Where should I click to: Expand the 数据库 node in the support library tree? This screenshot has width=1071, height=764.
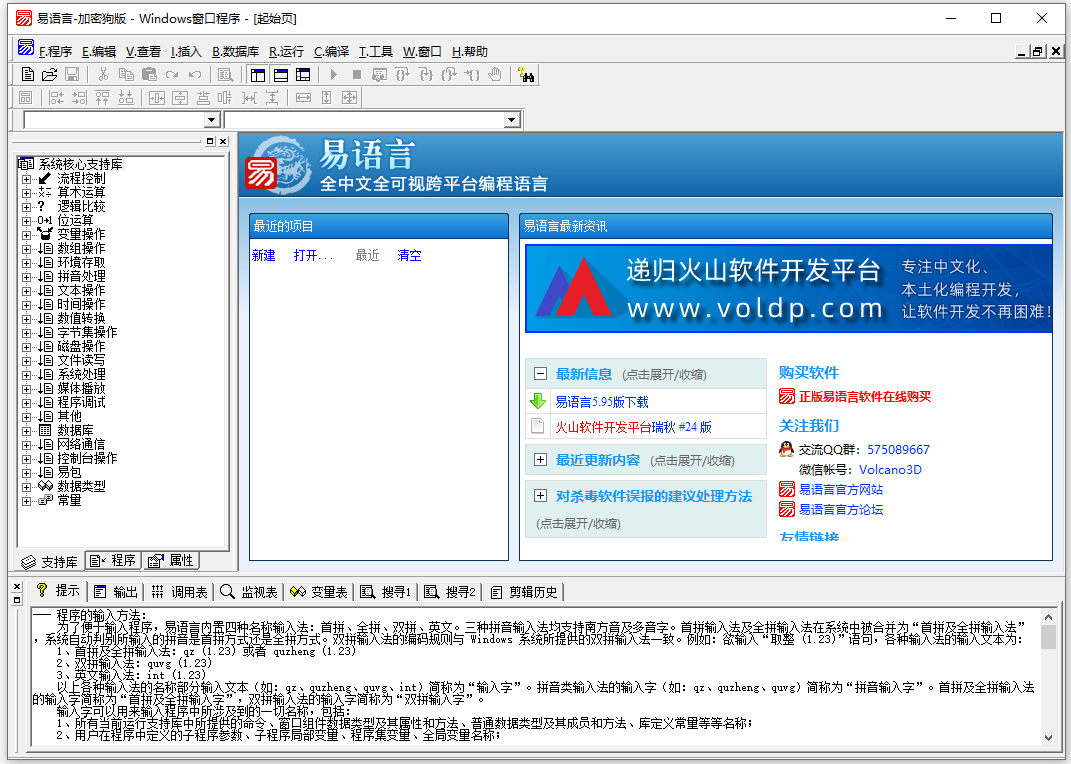tap(27, 431)
